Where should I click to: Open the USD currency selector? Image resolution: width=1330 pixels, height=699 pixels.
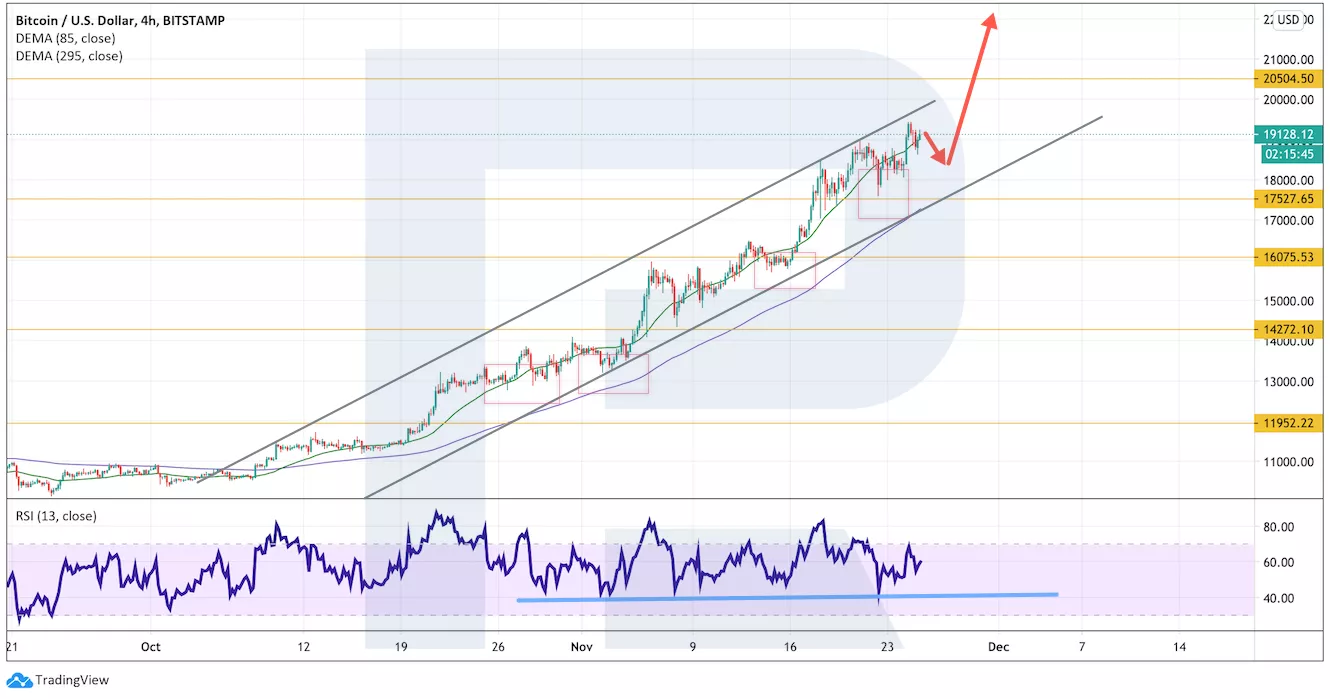[x=1288, y=19]
